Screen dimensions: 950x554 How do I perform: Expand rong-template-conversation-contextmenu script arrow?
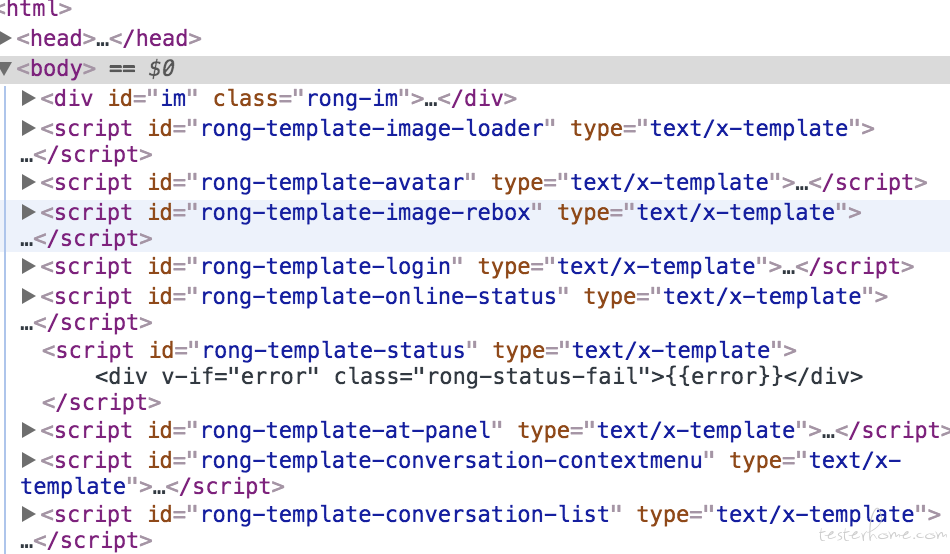click(x=28, y=461)
